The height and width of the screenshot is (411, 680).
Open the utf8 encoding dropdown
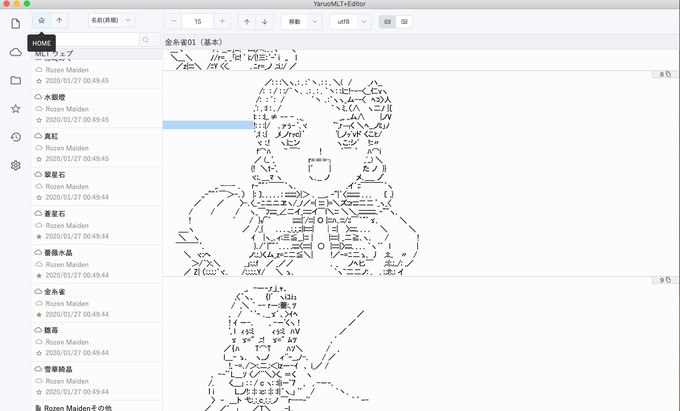pos(350,22)
